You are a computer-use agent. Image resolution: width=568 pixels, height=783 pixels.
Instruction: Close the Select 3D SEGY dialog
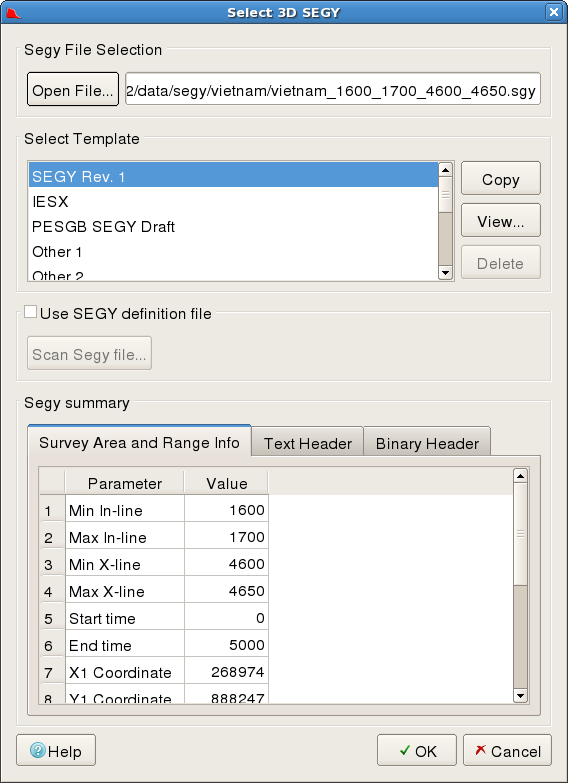[554, 12]
